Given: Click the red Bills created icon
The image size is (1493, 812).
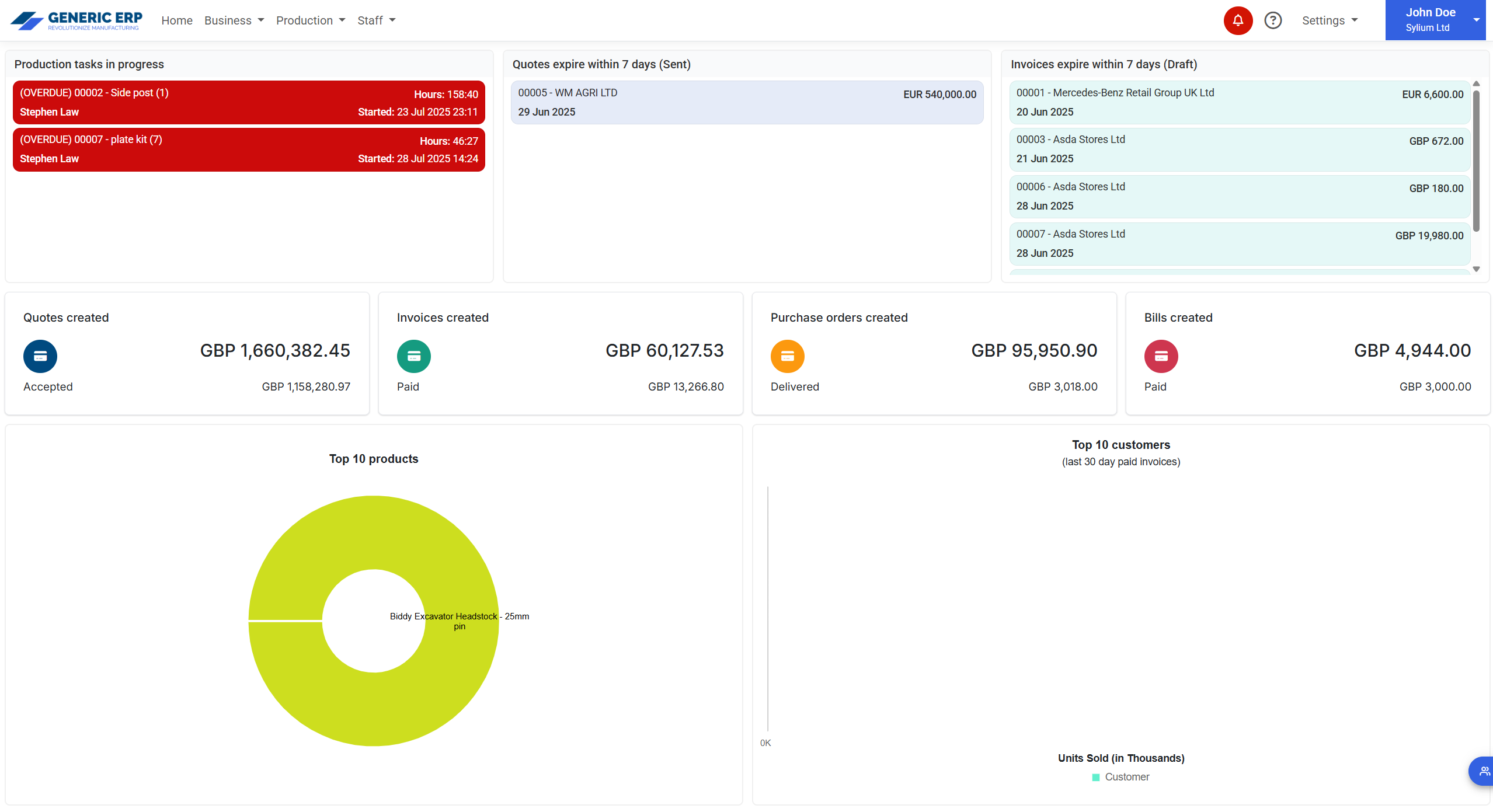Looking at the screenshot, I should coord(1161,356).
